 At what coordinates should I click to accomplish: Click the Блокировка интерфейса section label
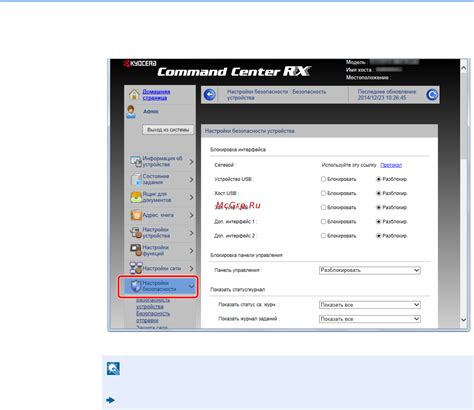click(x=238, y=150)
